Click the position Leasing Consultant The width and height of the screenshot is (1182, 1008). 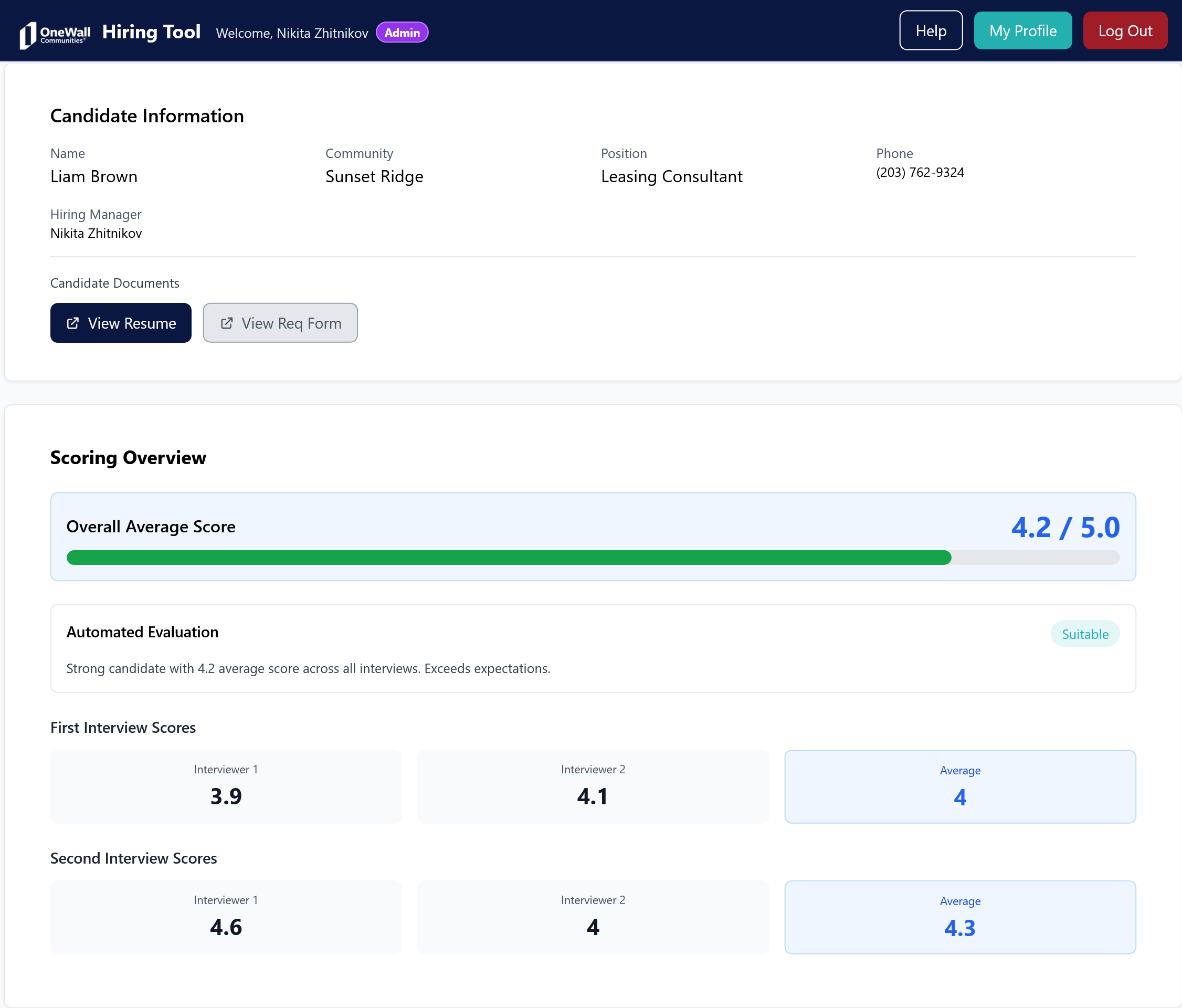coord(671,176)
